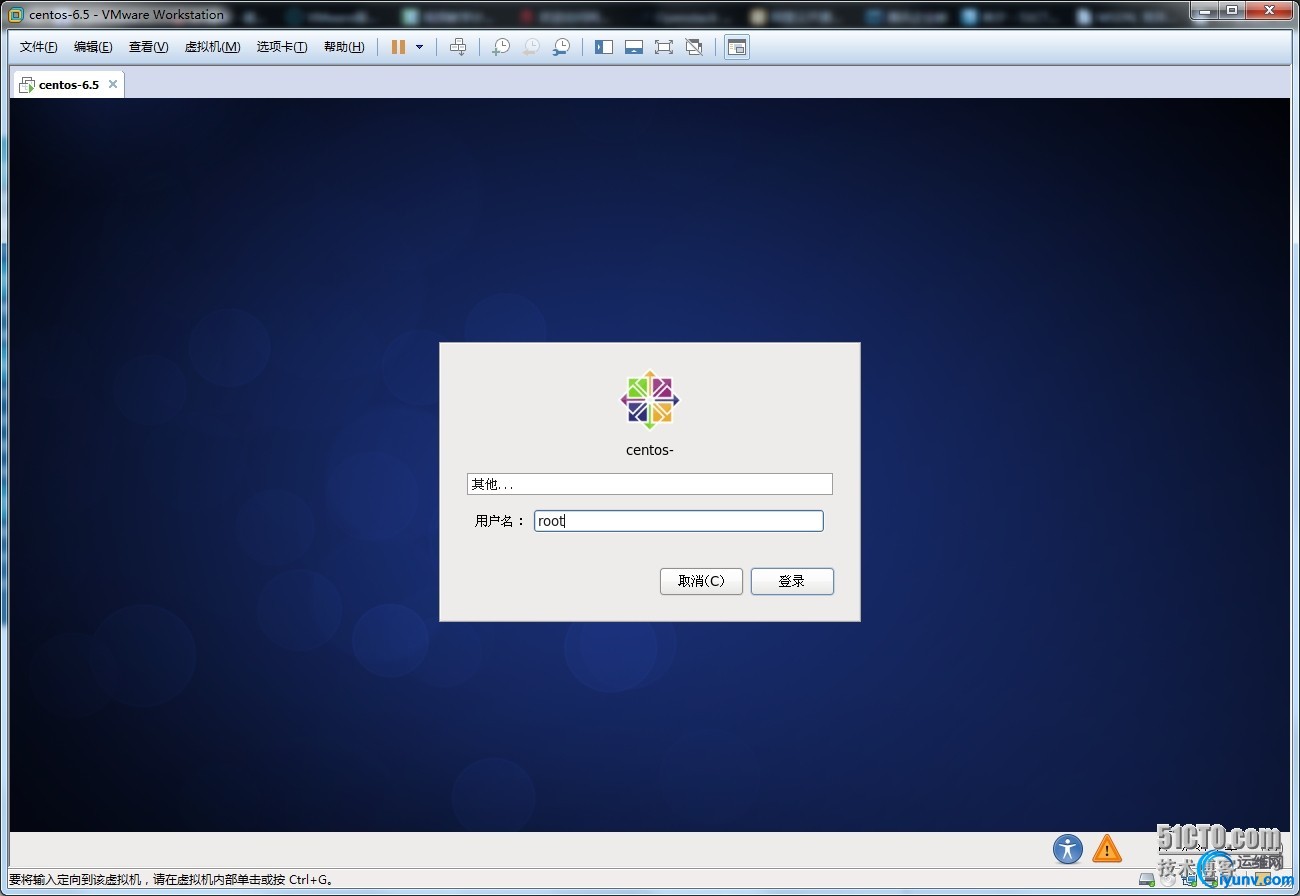Open the power options dropdown arrow beside pause

pyautogui.click(x=419, y=47)
